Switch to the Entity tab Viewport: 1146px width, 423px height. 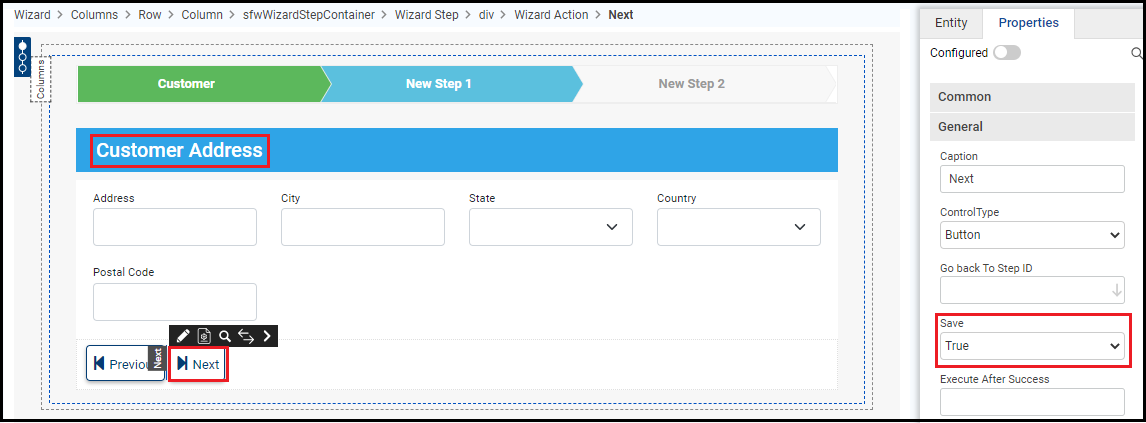click(950, 23)
